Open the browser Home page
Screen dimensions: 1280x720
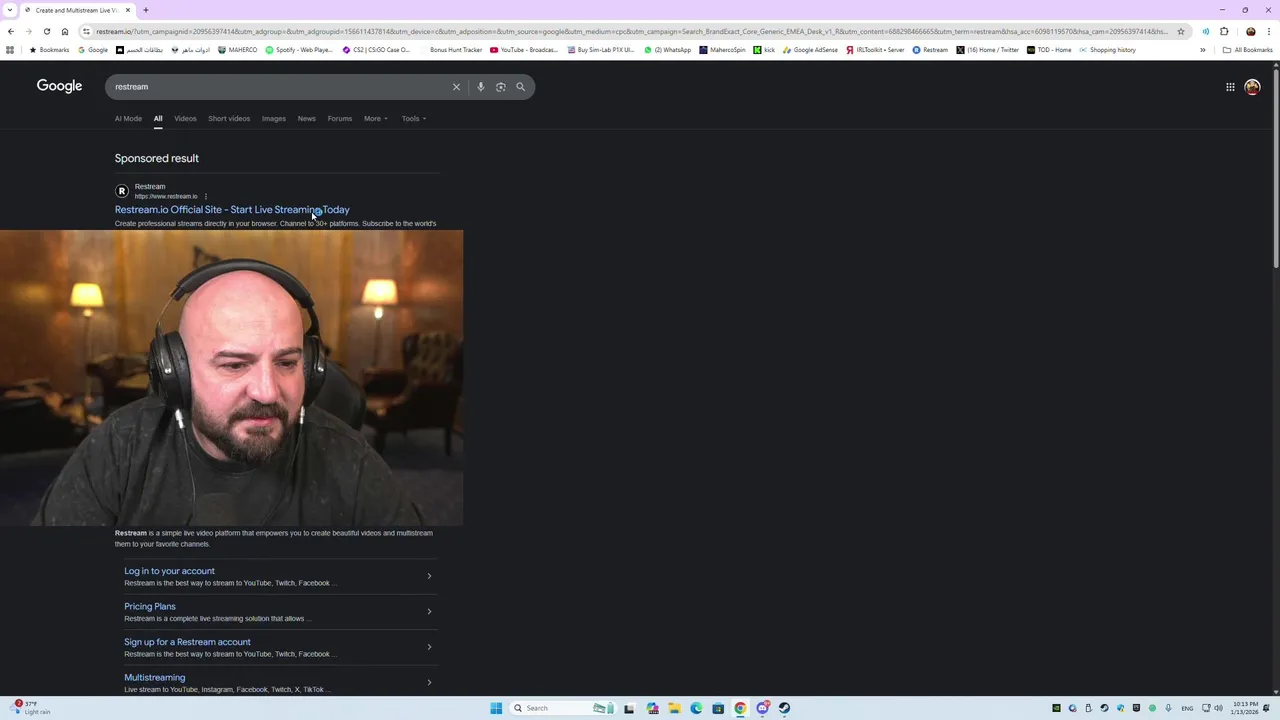click(x=65, y=31)
